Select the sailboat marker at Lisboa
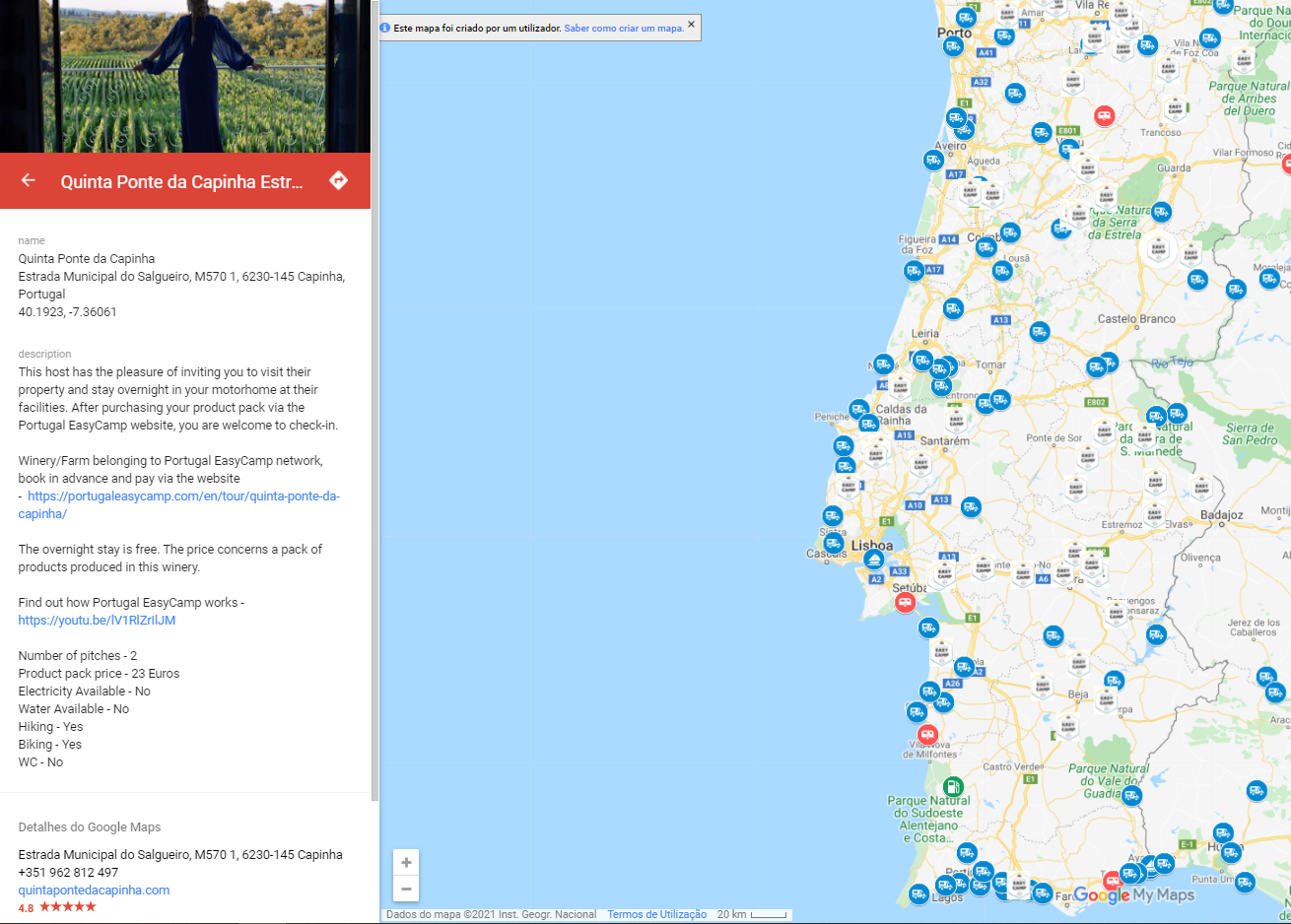The image size is (1291, 924). 873,560
